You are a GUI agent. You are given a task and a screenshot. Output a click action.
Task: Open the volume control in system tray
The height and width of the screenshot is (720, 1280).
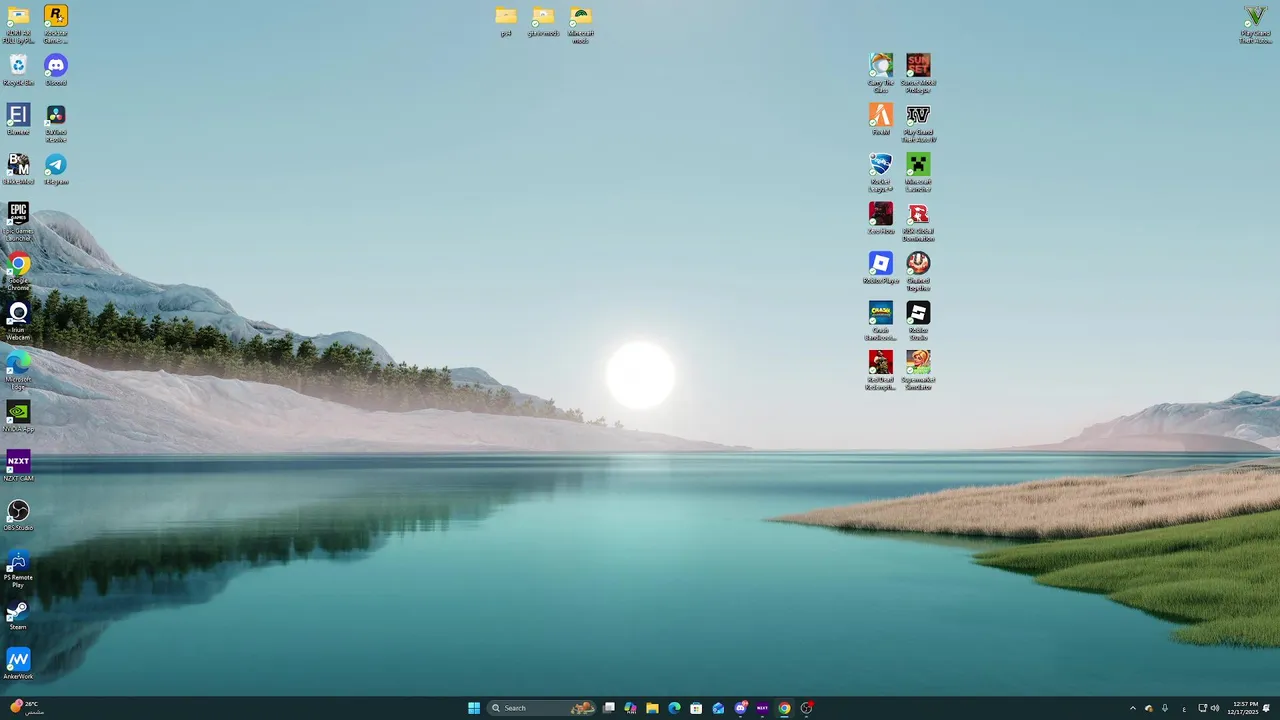(x=1215, y=708)
